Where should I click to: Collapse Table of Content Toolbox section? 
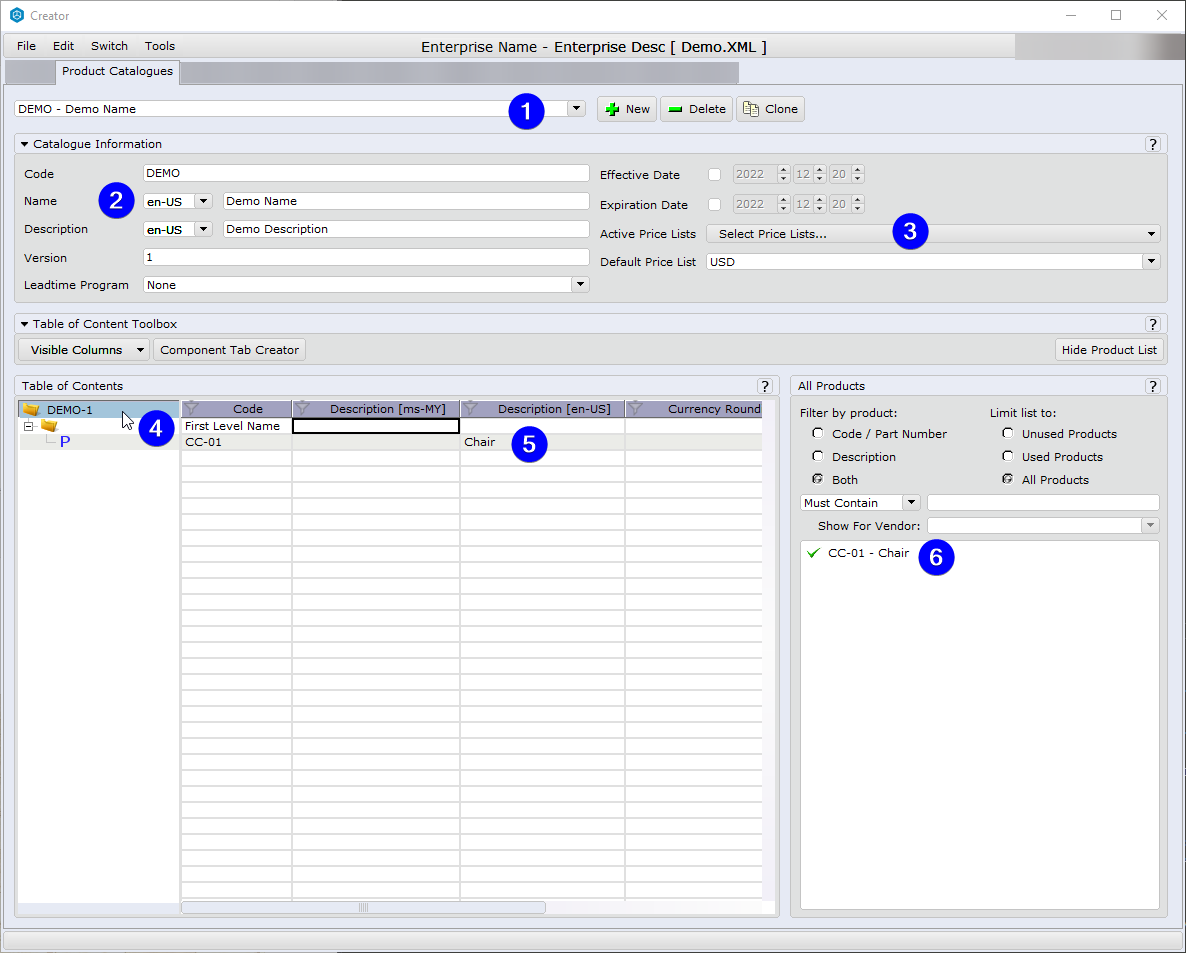(x=24, y=324)
